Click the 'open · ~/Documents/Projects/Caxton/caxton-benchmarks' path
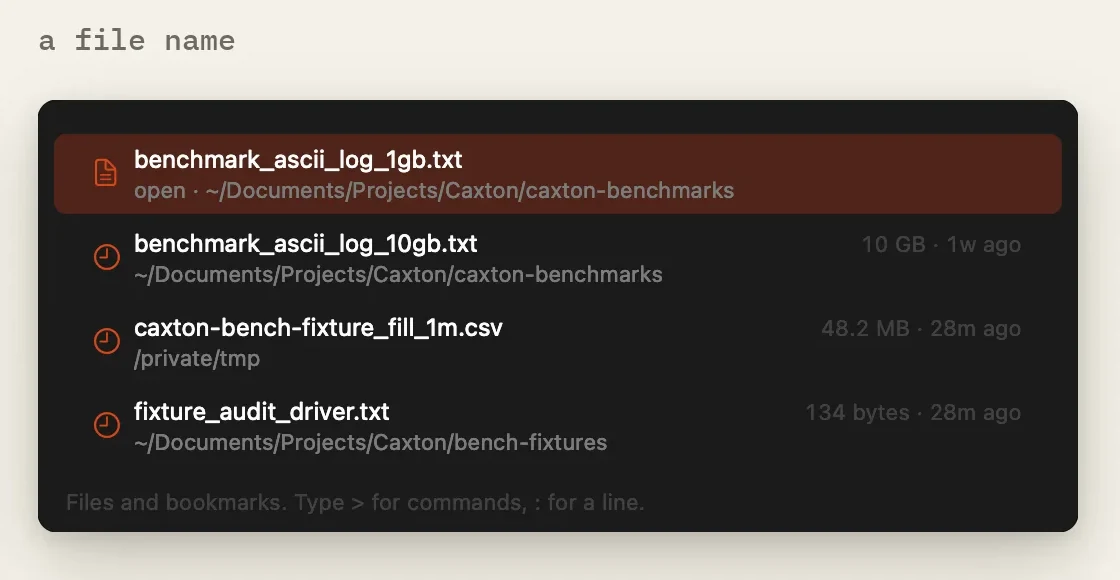This screenshot has width=1120, height=580. coord(434,191)
